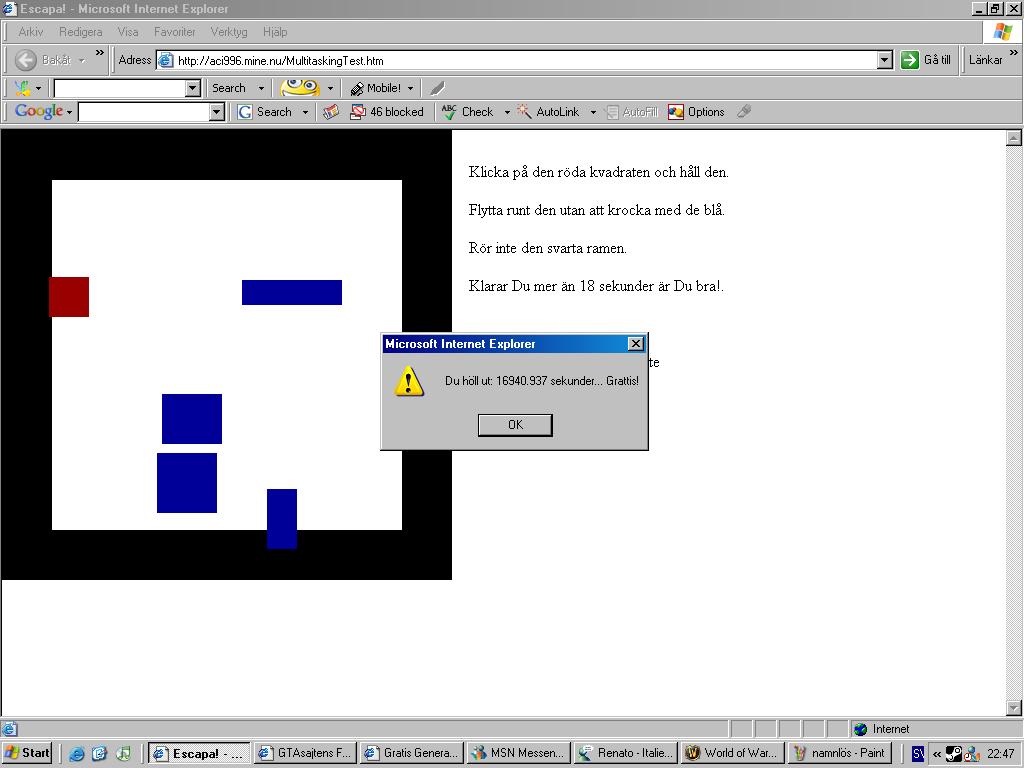Open Google toolbar Options
The image size is (1024, 768).
696,112
